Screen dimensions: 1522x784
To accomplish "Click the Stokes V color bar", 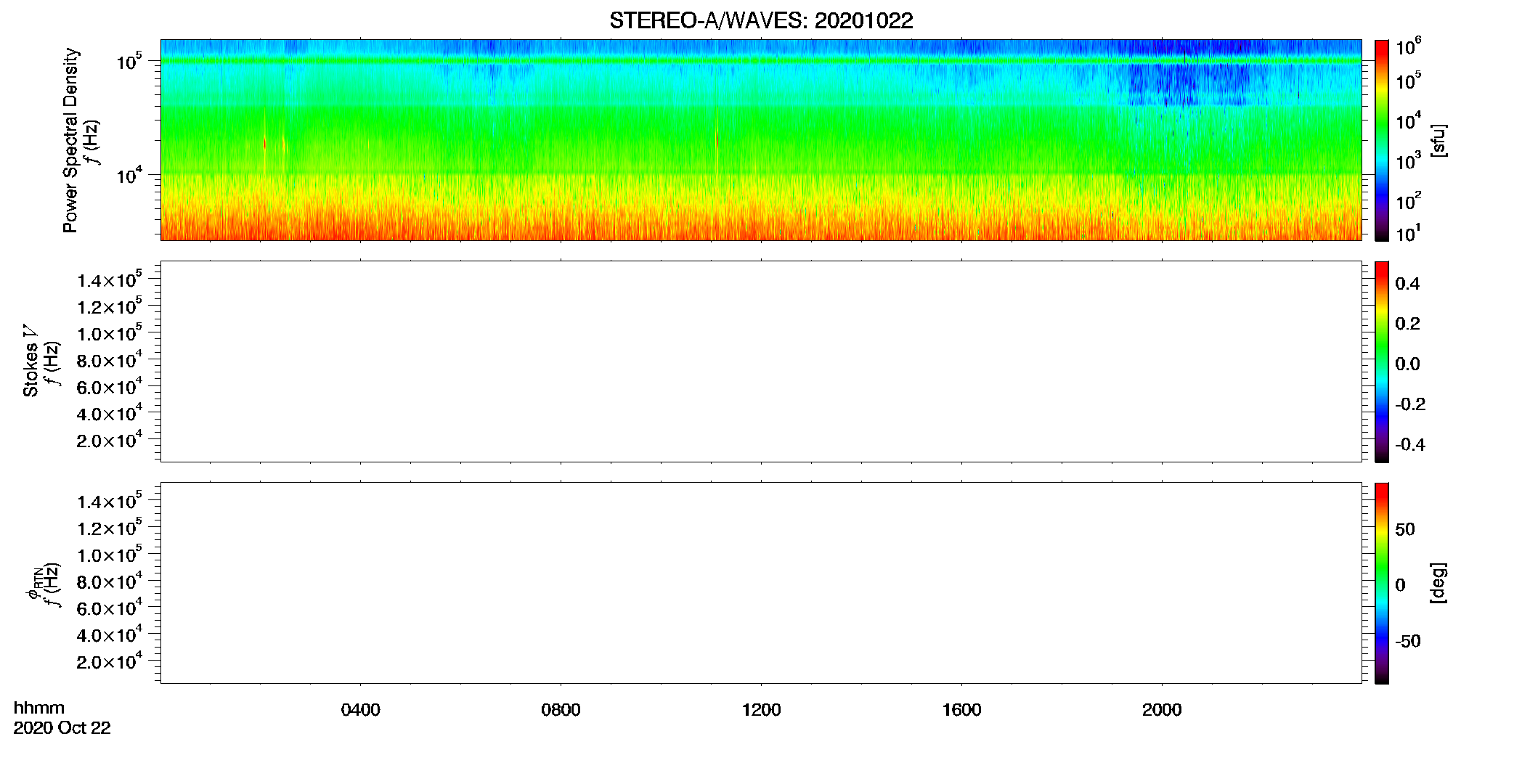I will pyautogui.click(x=1381, y=362).
